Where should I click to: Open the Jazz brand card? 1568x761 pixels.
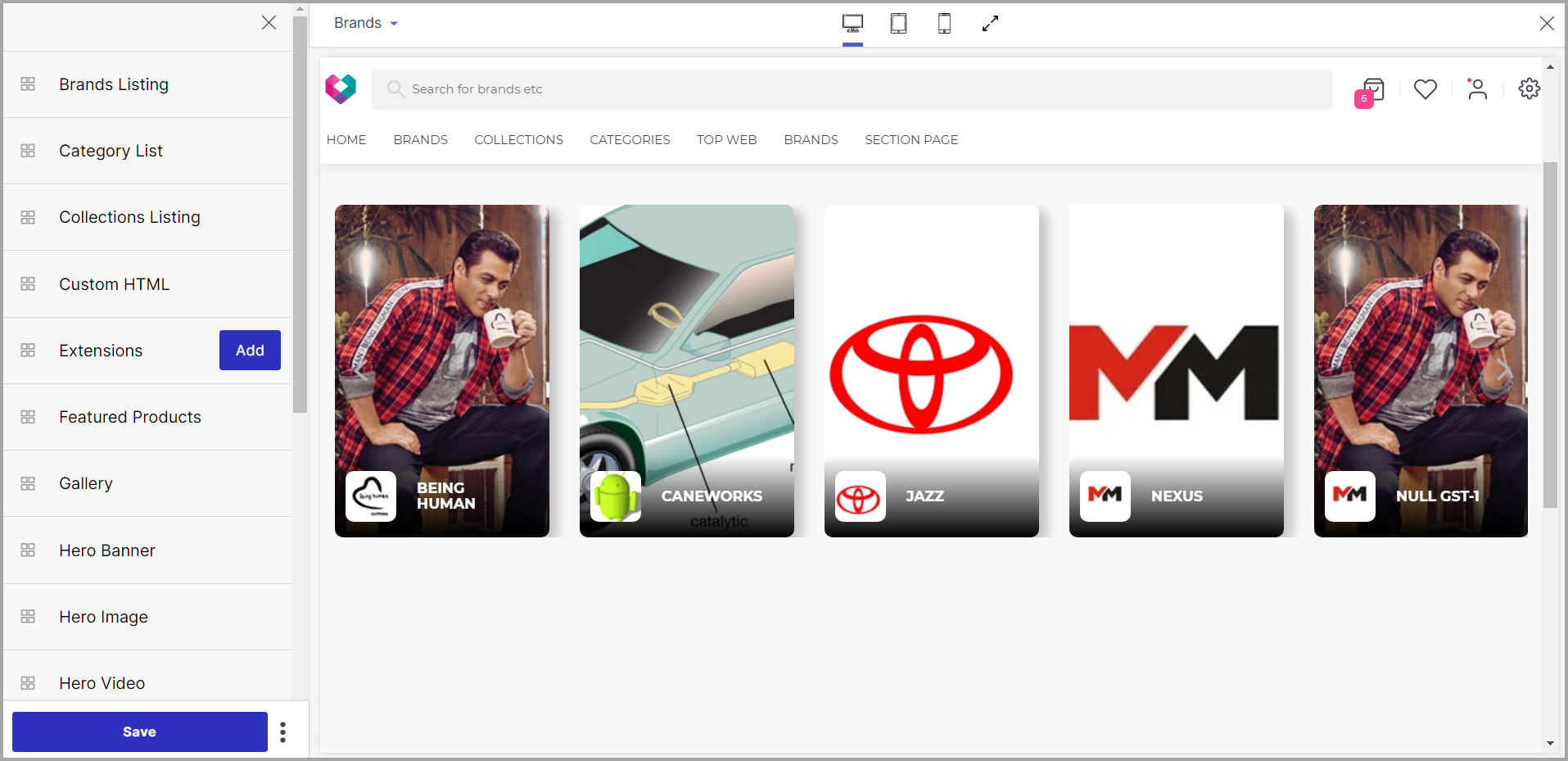click(932, 371)
